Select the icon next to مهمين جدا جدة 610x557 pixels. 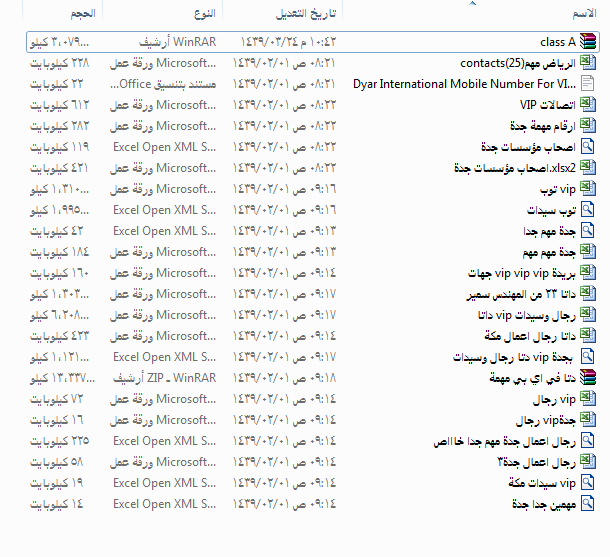point(589,504)
